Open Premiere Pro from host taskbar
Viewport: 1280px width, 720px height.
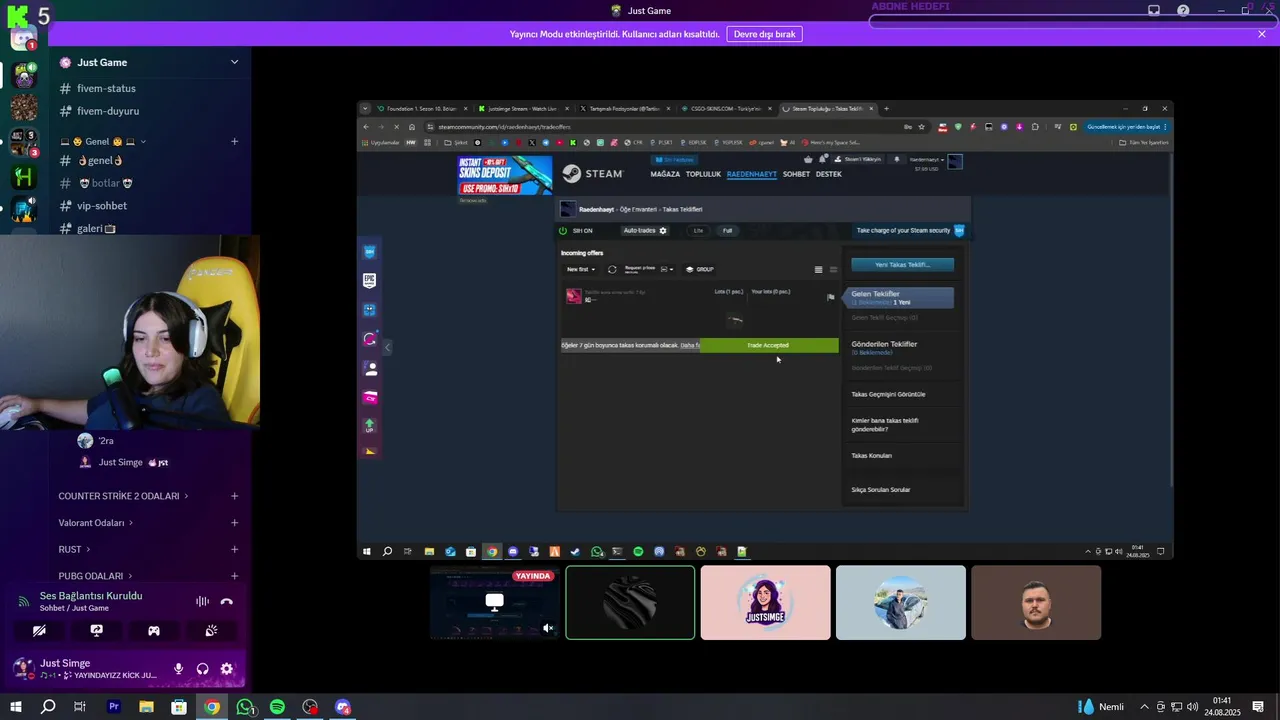pyautogui.click(x=113, y=707)
